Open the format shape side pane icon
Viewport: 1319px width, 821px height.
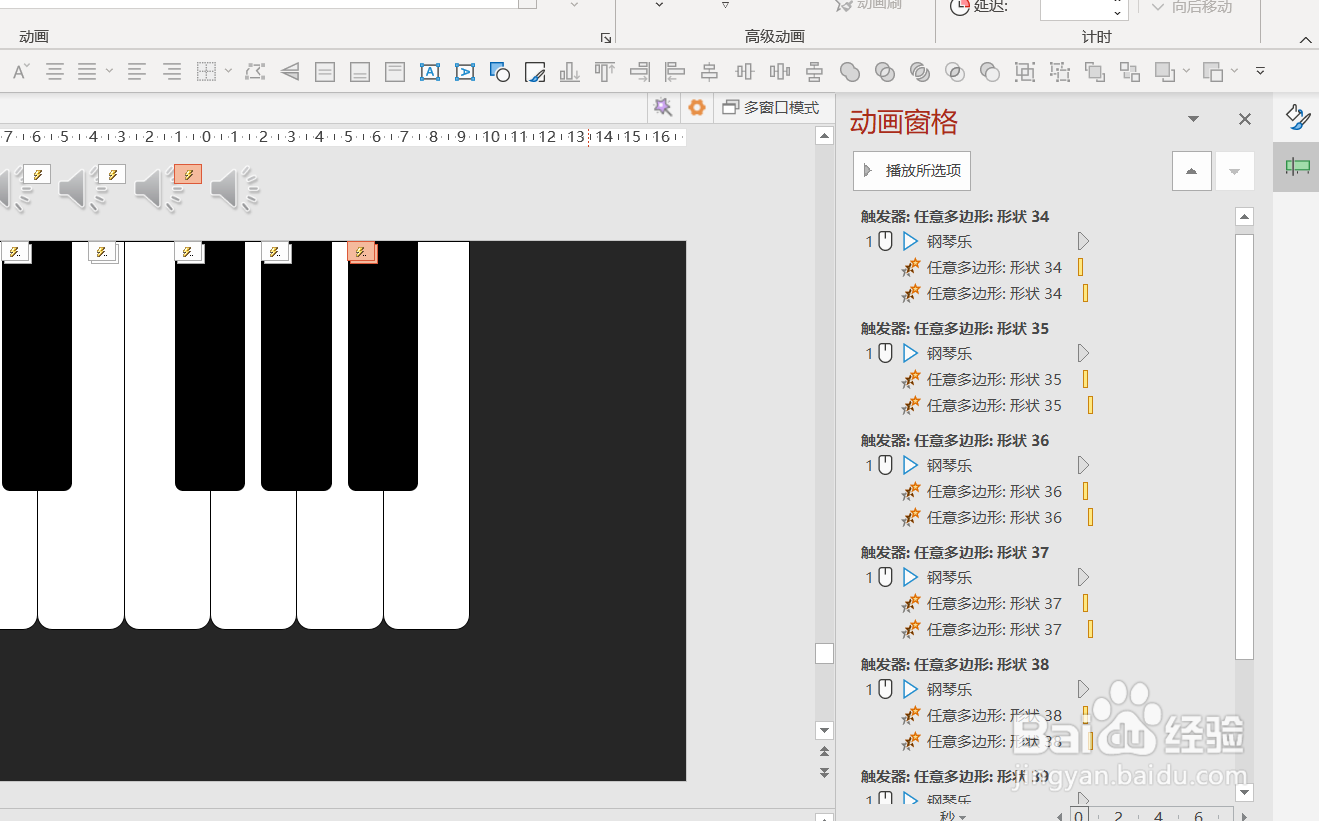pos(1297,118)
